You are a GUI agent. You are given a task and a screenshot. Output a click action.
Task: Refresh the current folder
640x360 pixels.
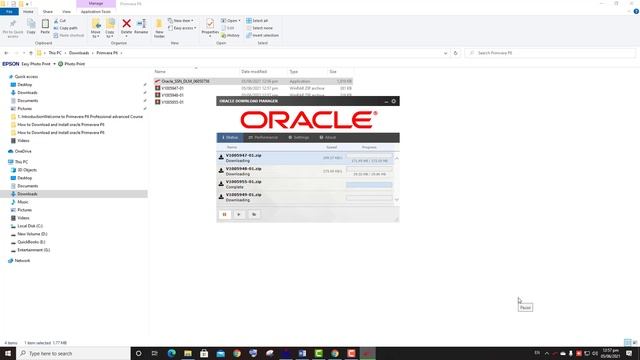pos(456,53)
